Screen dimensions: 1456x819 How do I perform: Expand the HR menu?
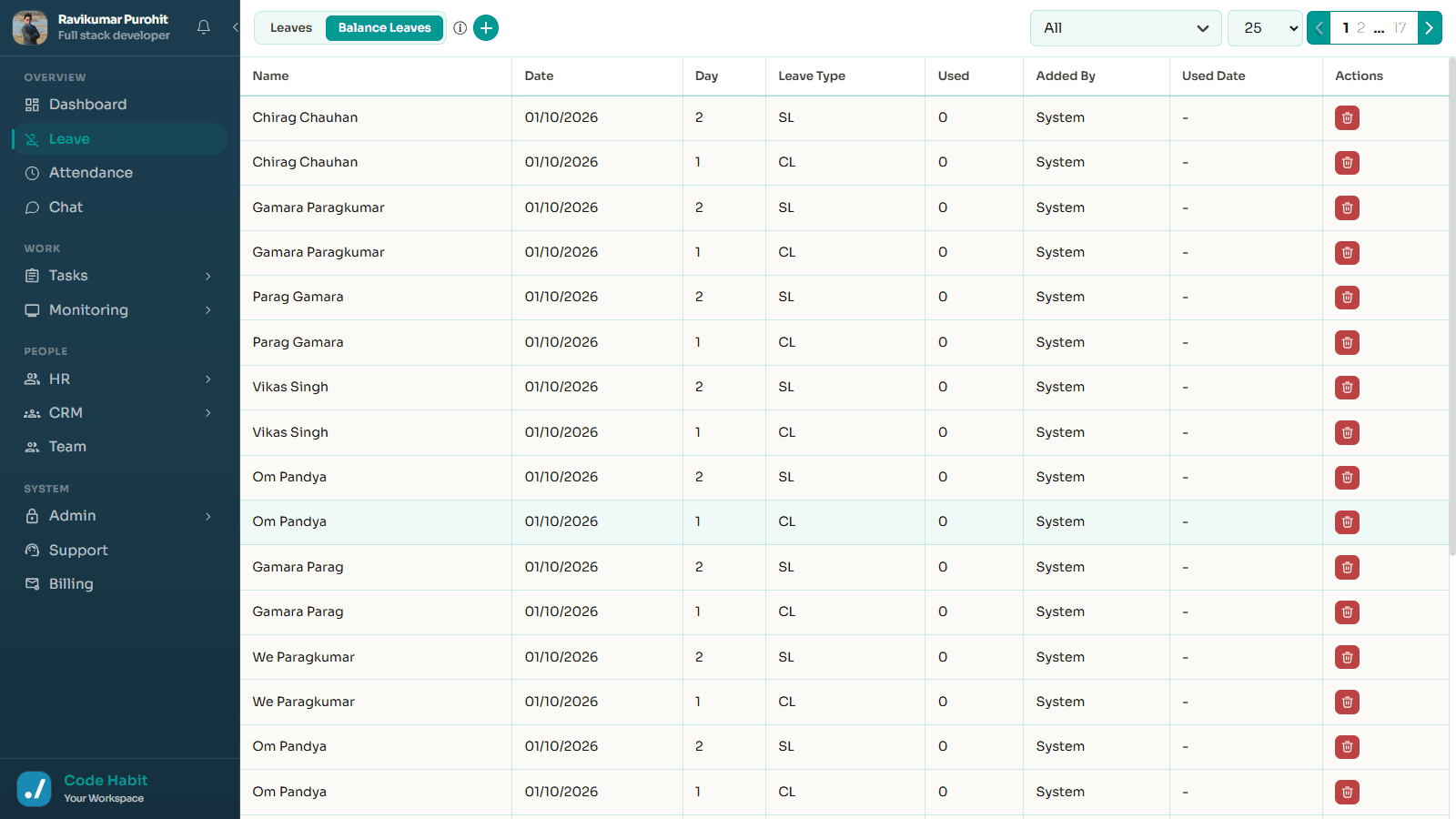(120, 379)
